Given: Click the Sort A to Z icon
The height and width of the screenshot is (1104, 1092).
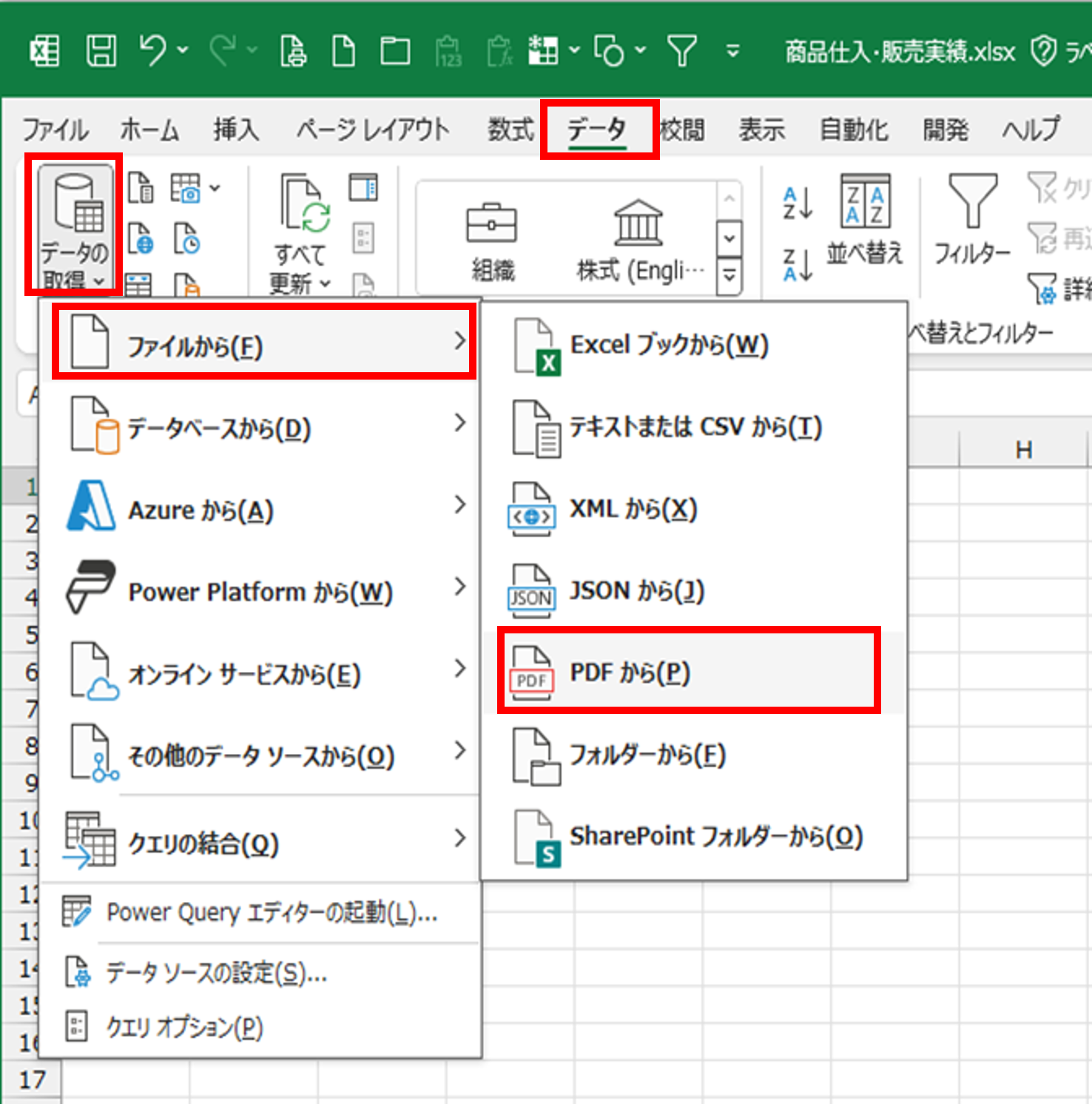Looking at the screenshot, I should point(798,203).
